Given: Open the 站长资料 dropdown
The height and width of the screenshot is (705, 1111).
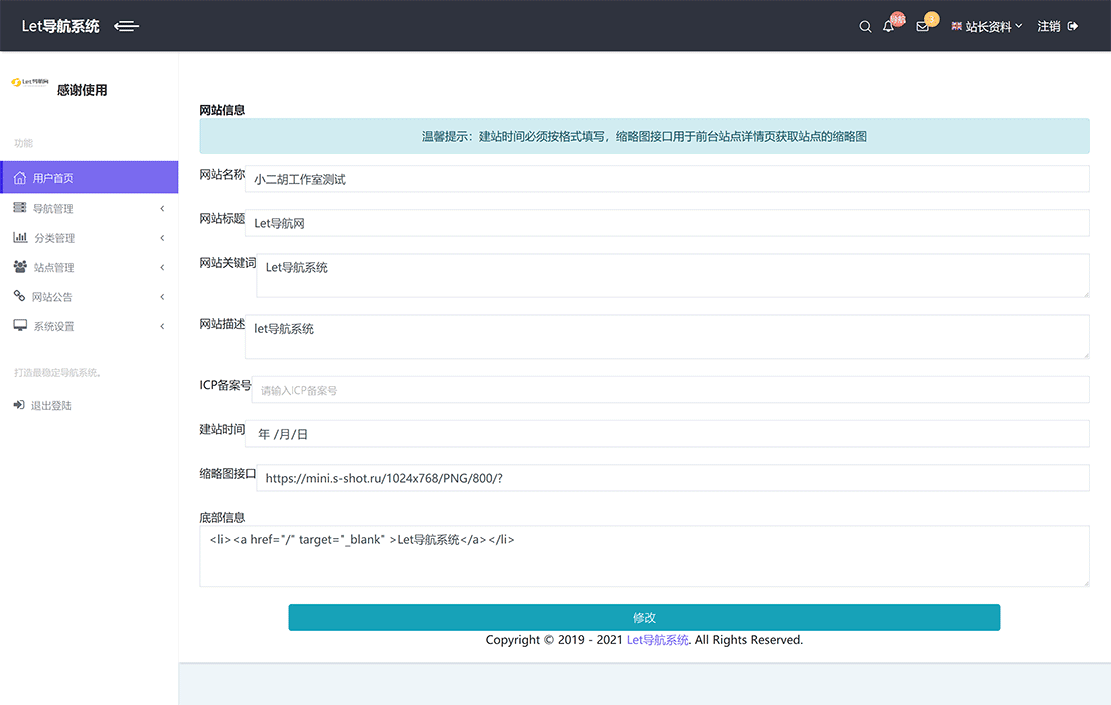Looking at the screenshot, I should tap(987, 27).
